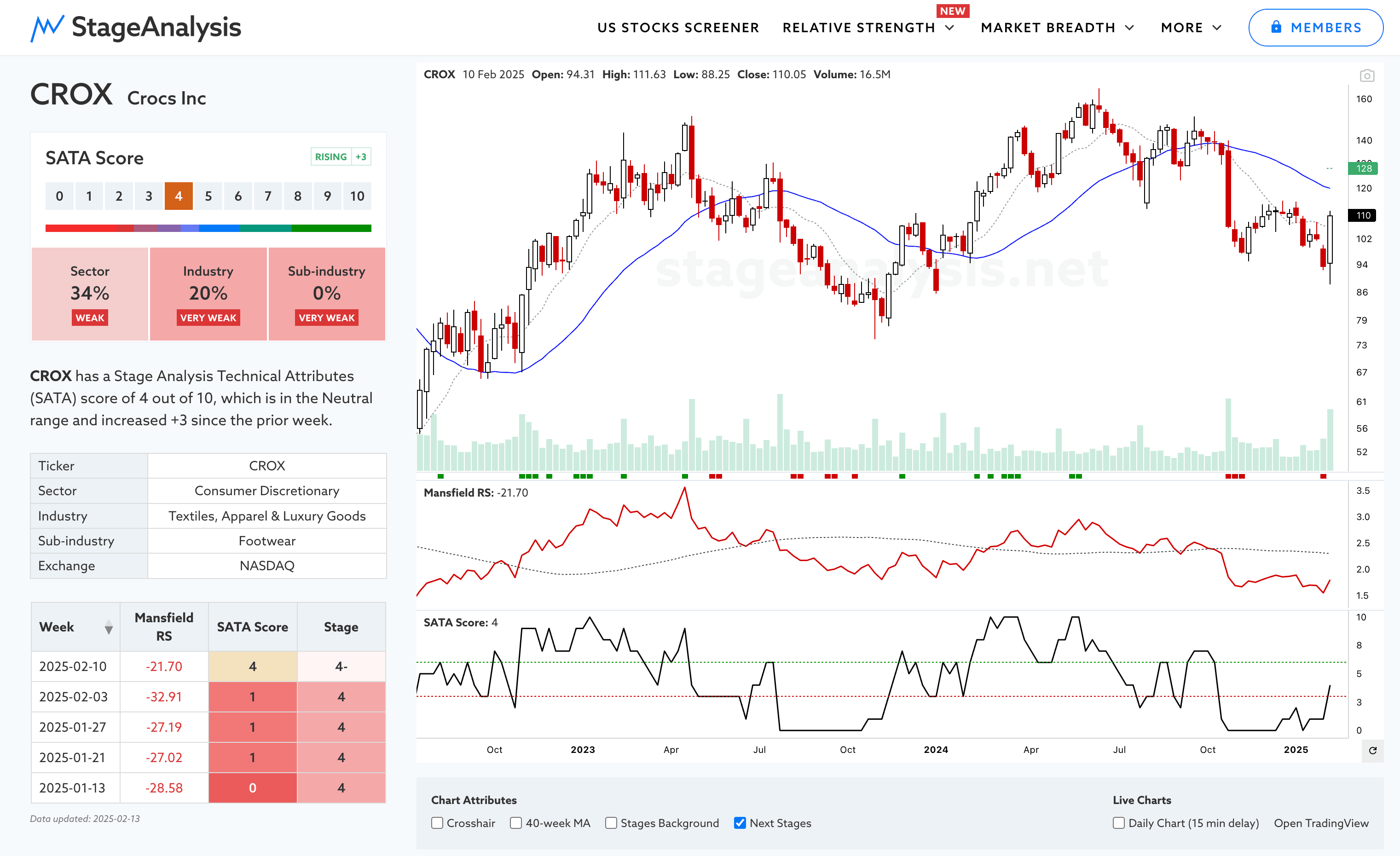
Task: Click the Stage column header
Action: (x=341, y=626)
